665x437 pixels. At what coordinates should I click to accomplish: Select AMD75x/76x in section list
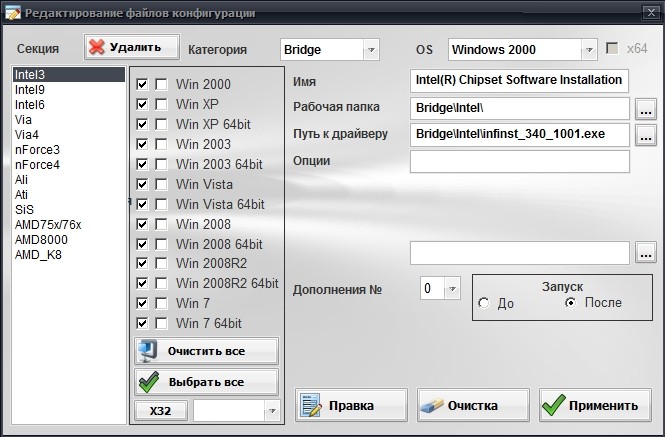pos(69,225)
